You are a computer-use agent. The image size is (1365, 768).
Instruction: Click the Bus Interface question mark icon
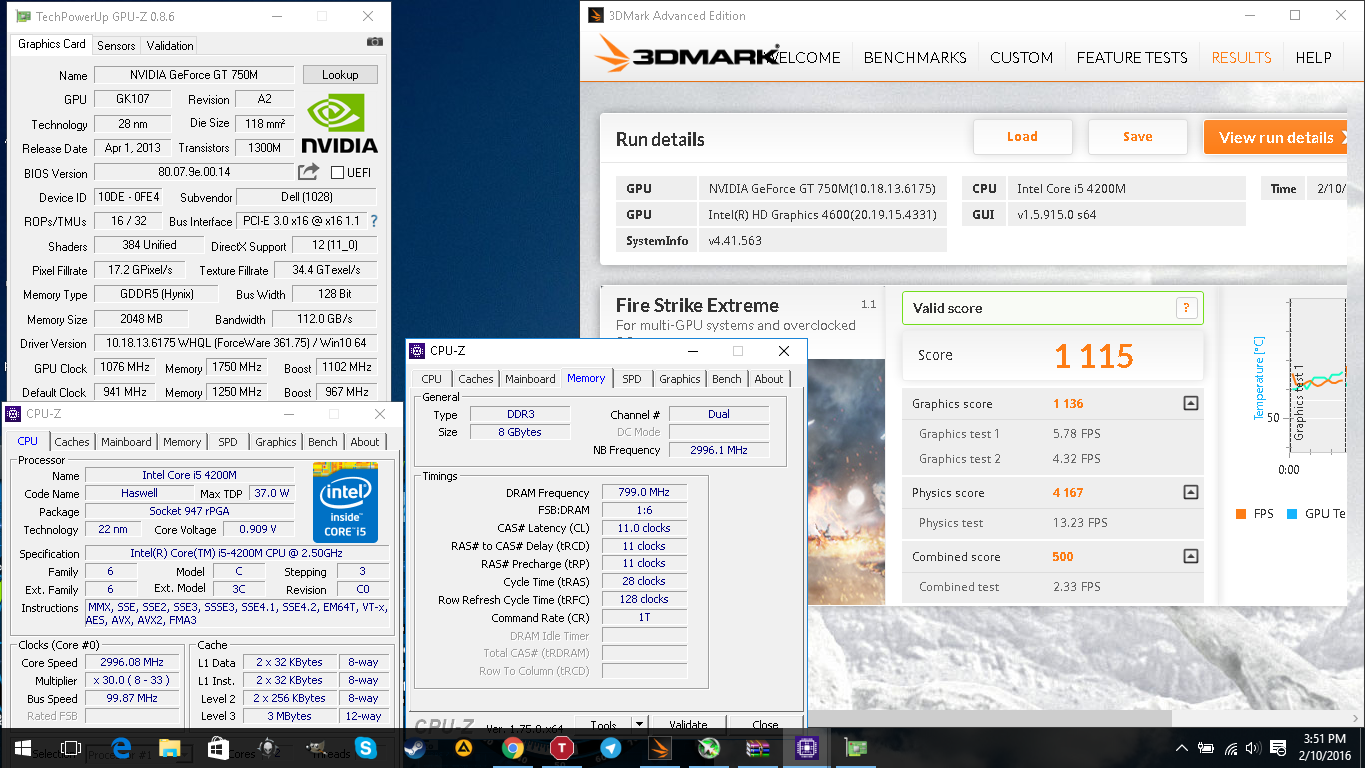click(x=374, y=221)
